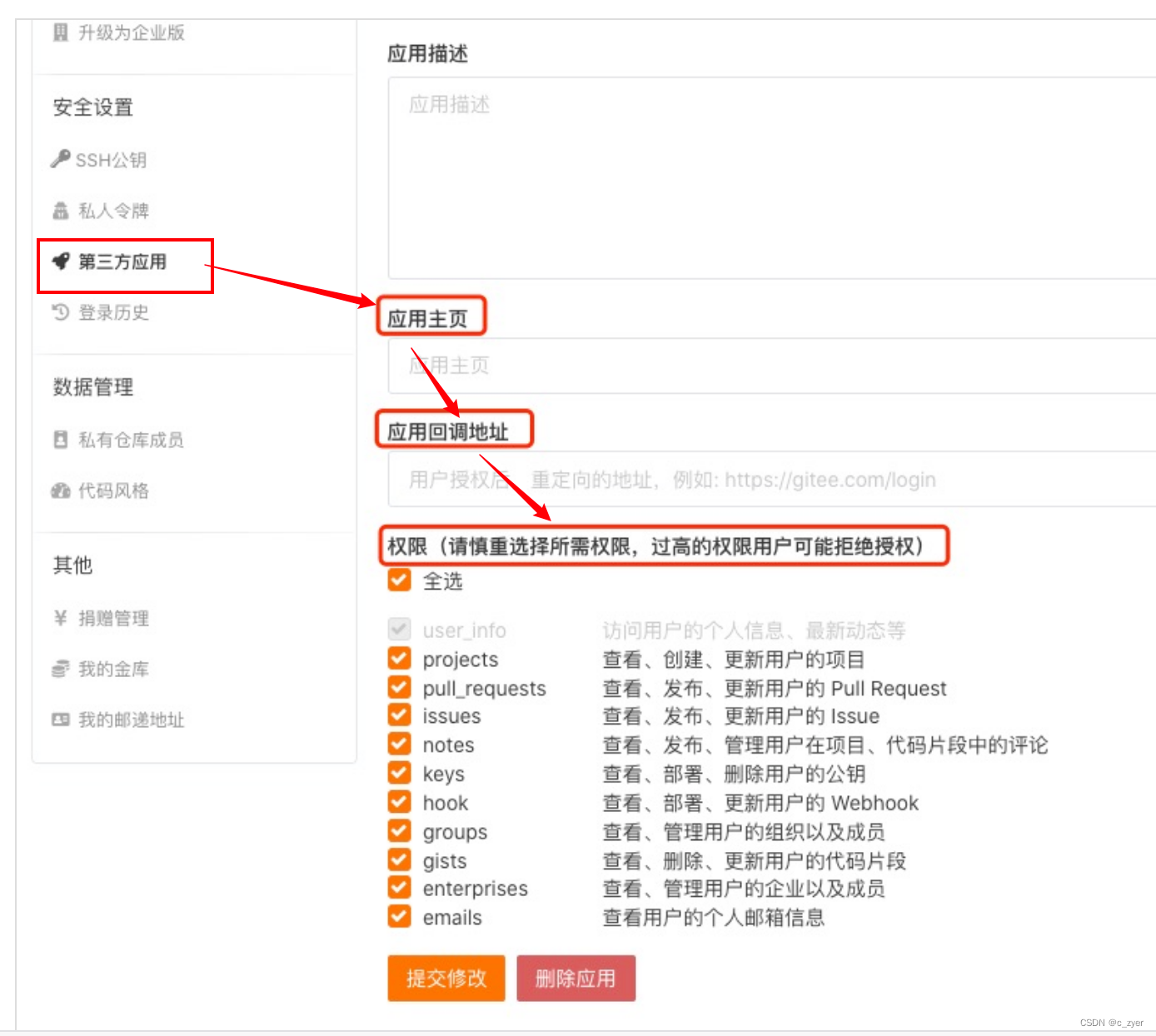This screenshot has height=1036, width=1156.
Task: Open 登录历史 in the sidebar
Action: pos(113,312)
